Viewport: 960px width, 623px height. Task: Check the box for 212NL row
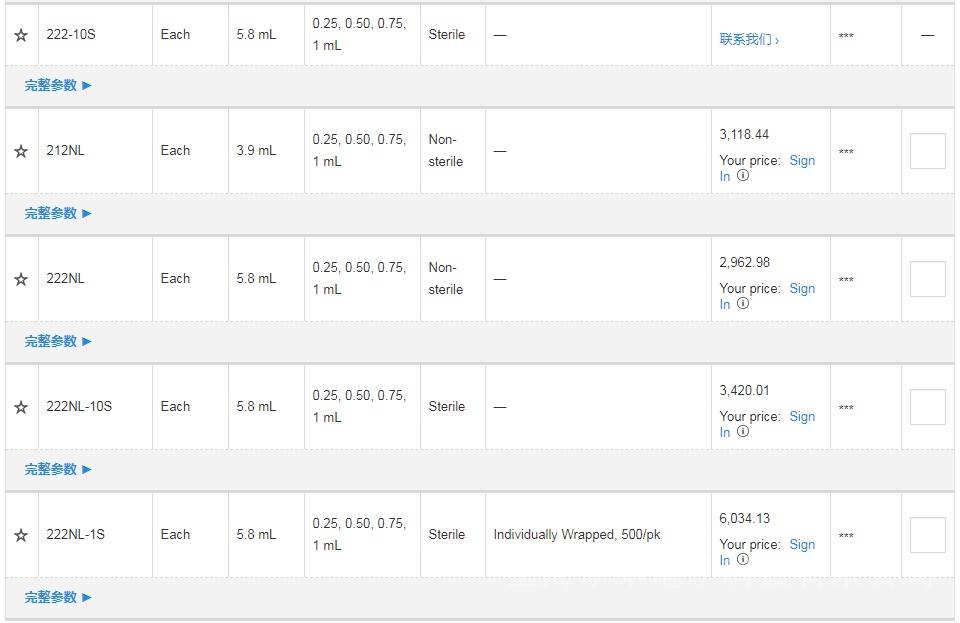(x=927, y=151)
